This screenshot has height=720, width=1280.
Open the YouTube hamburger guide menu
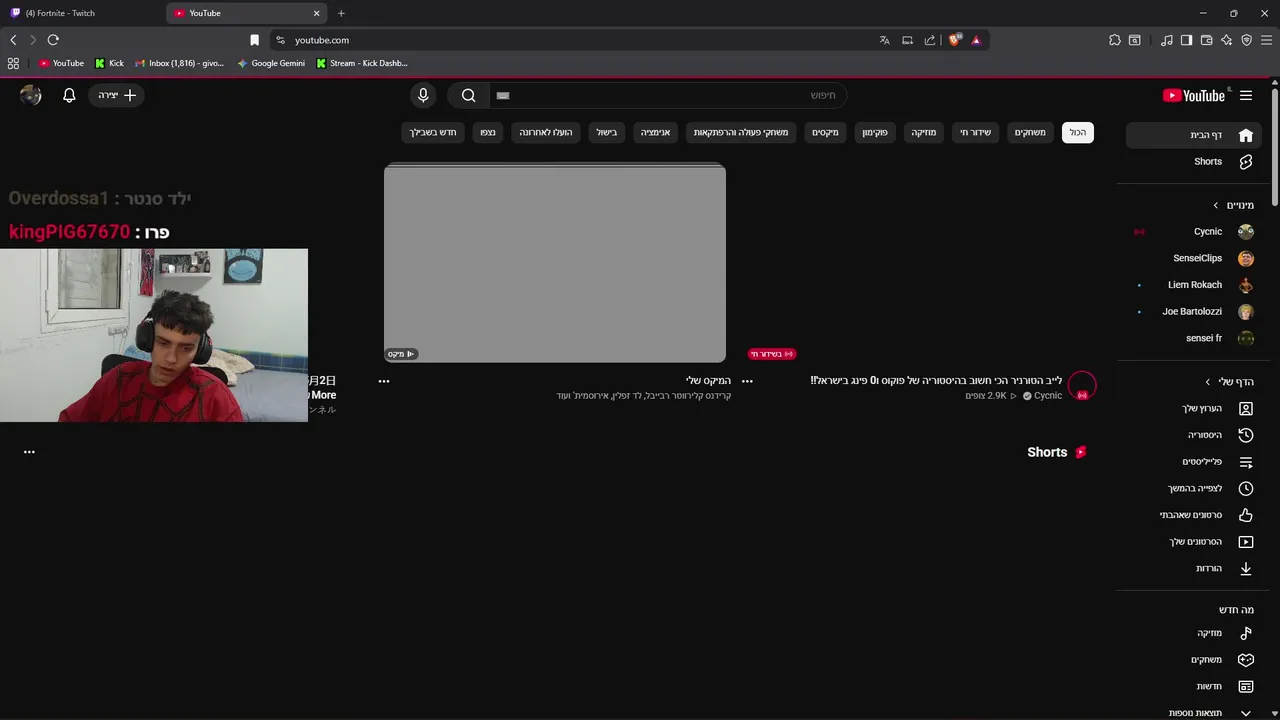1246,95
